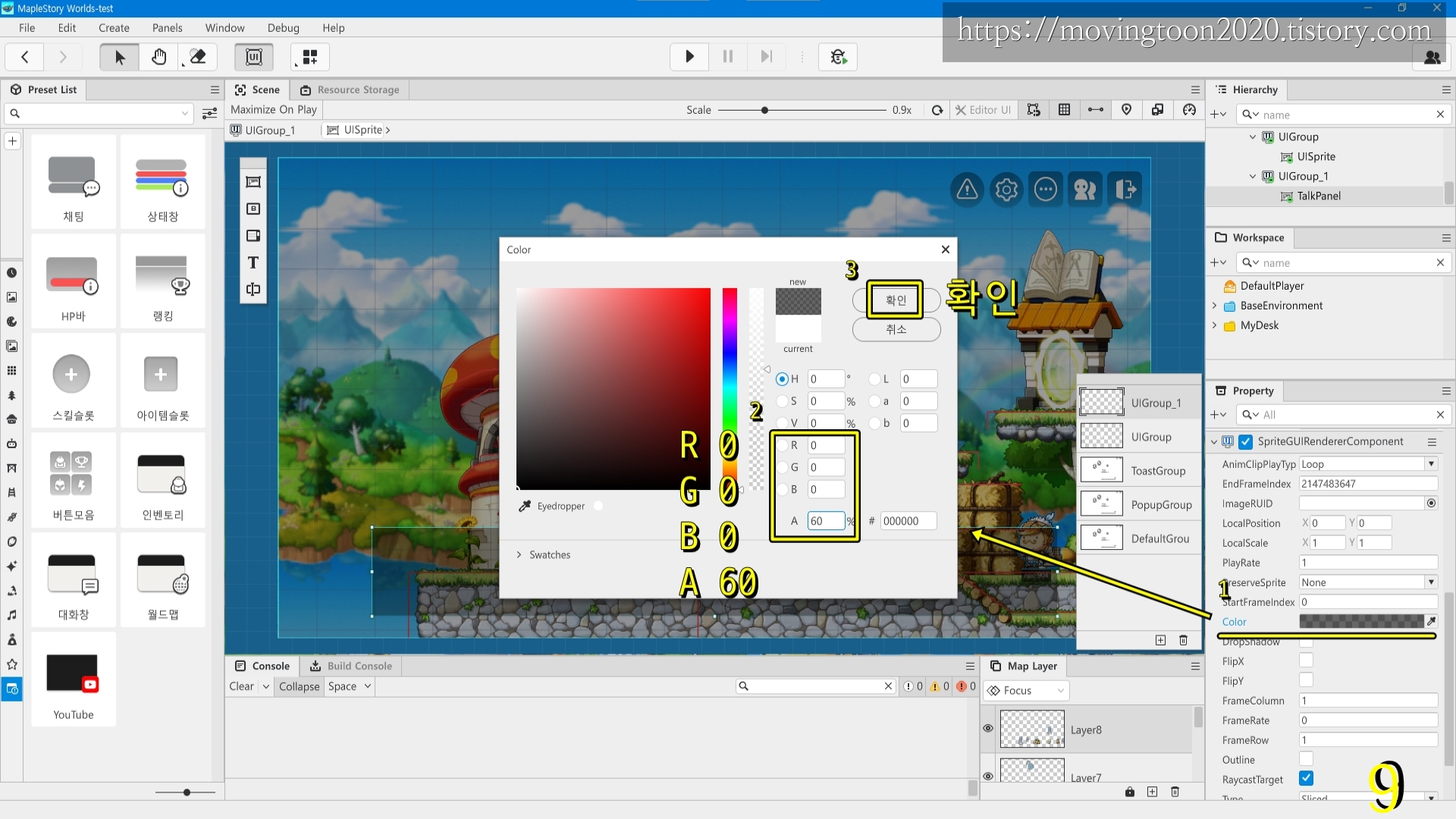The image size is (1456, 819).
Task: Delete the UI group with trash icon
Action: pyautogui.click(x=1184, y=640)
